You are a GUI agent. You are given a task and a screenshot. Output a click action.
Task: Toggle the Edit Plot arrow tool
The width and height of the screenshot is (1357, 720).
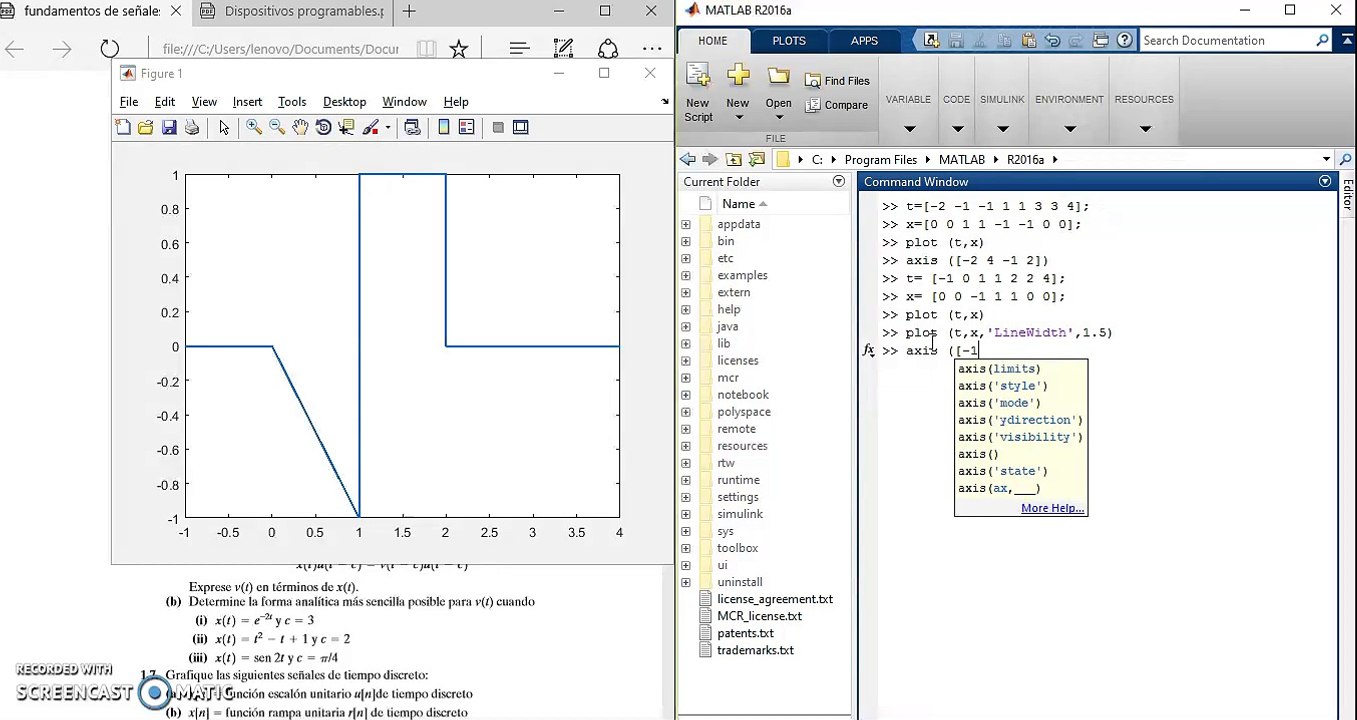coord(224,127)
